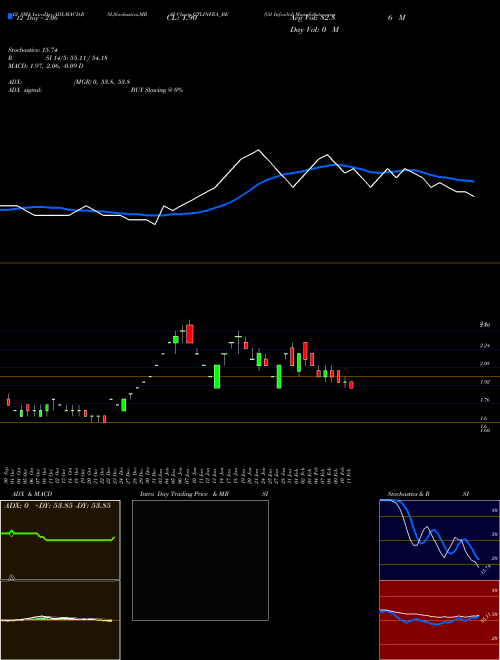Click the 'CL: 1.90' closing price label
The image size is (500, 660).
[x=182, y=18]
